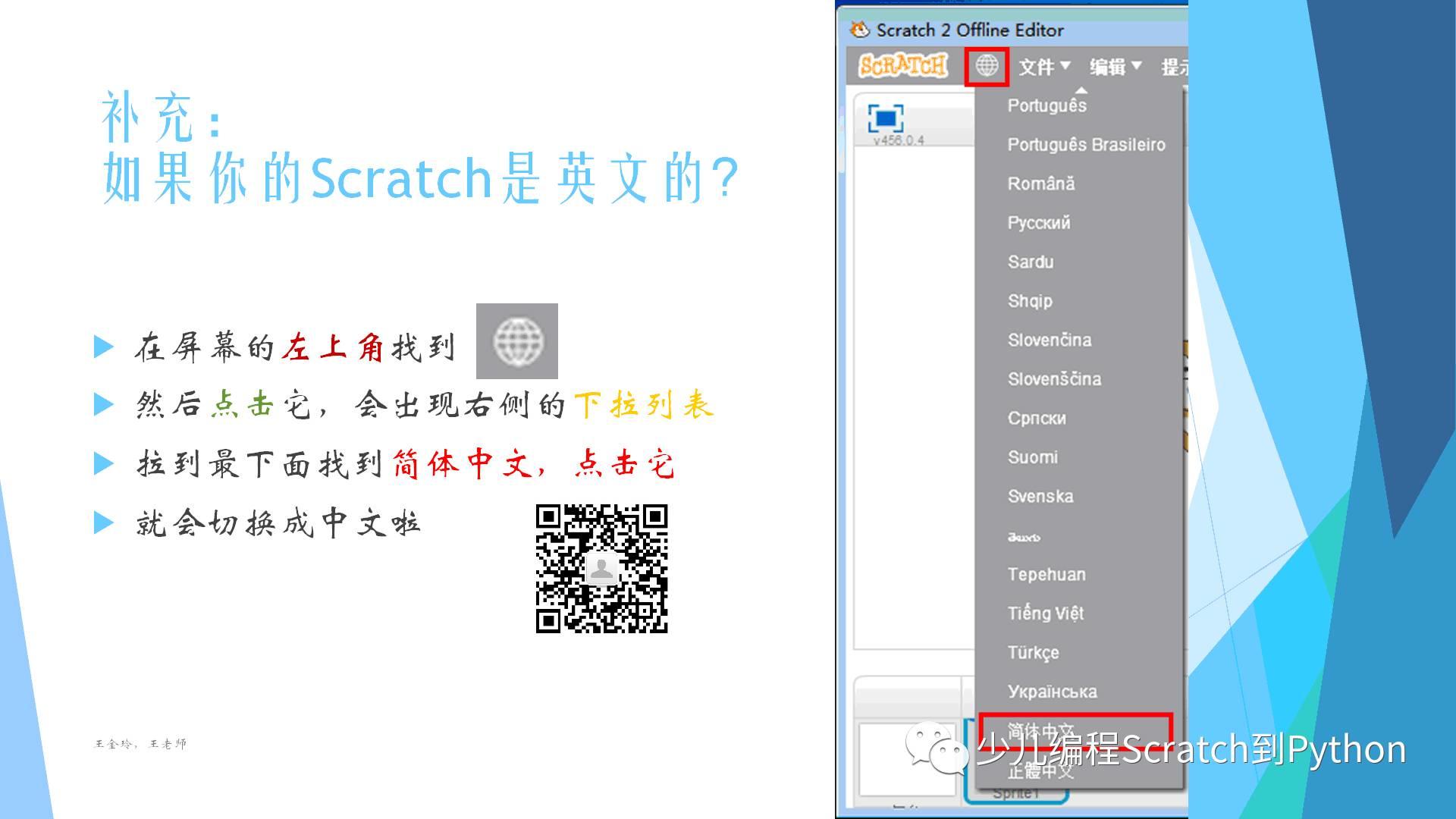The width and height of the screenshot is (1456, 819).
Task: Pick Slovenčina from the list
Action: [1050, 340]
